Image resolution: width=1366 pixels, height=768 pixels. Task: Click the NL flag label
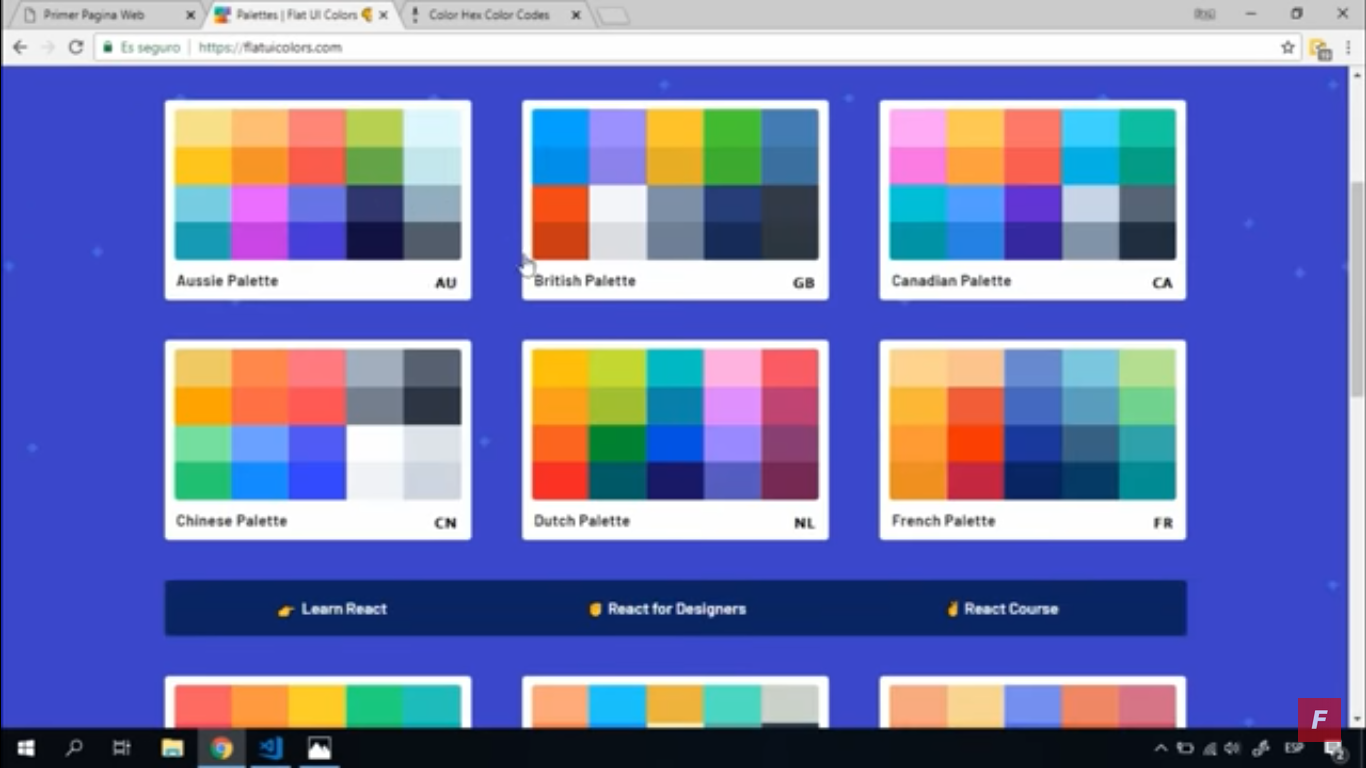coord(804,523)
